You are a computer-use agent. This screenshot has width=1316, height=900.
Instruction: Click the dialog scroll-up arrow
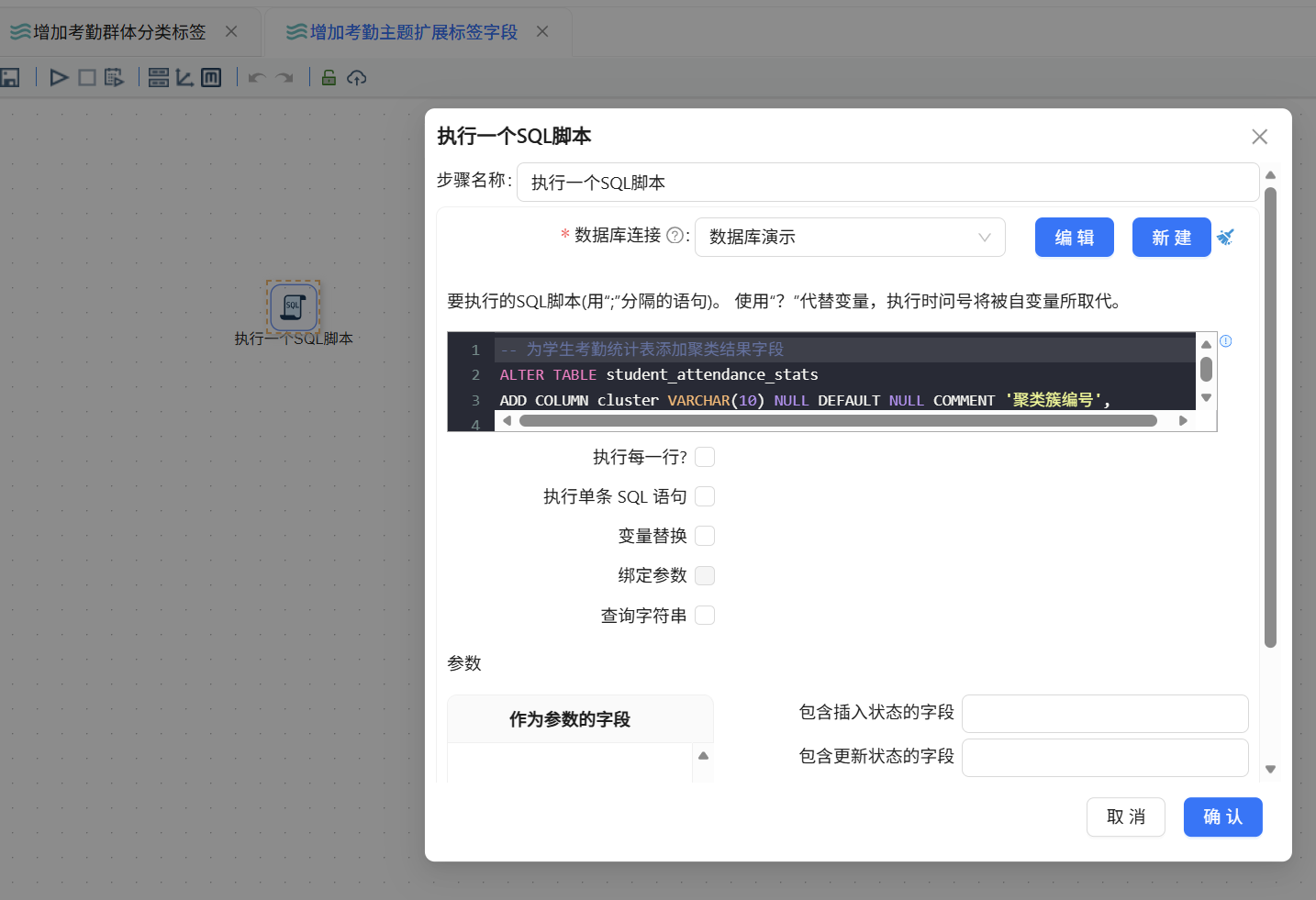(1270, 174)
